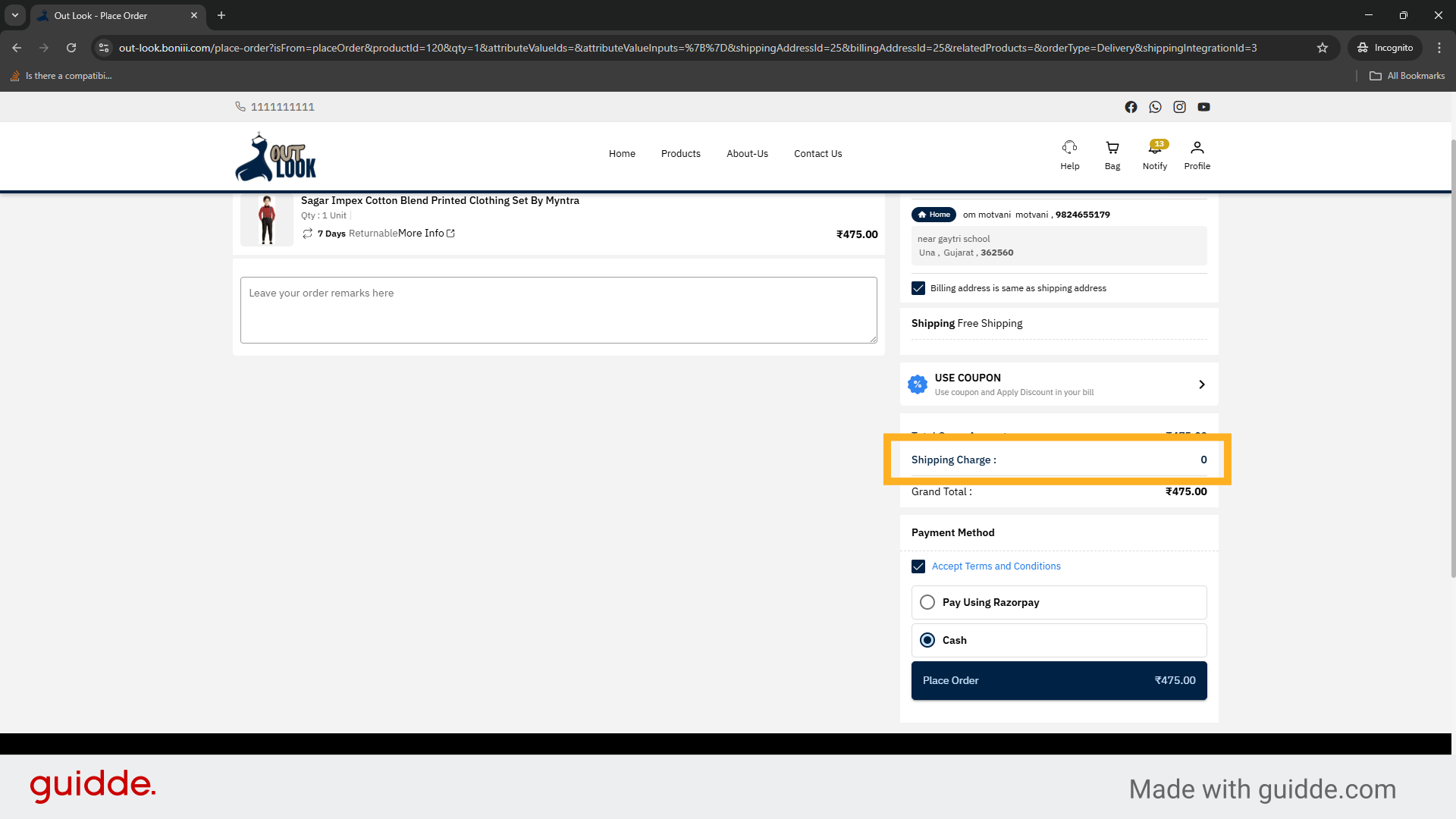The image size is (1456, 819).
Task: Open the Help headset icon
Action: coord(1069,148)
